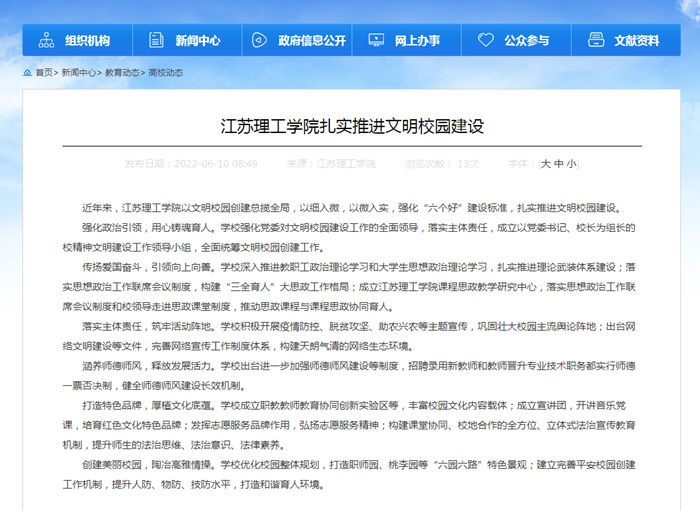The height and width of the screenshot is (511, 700).
Task: Navigate to 教育动态 breadcrumb link
Action: [x=122, y=73]
